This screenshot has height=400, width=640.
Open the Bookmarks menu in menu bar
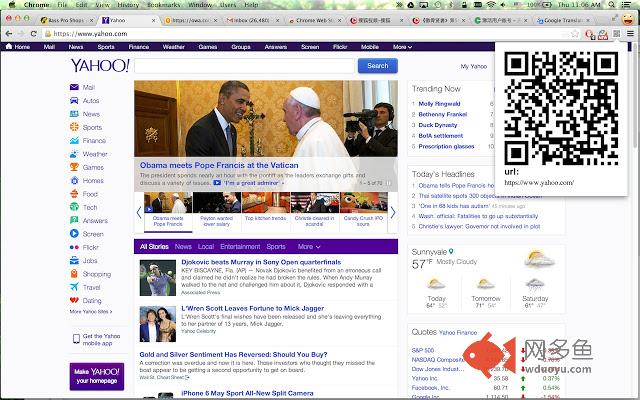(x=163, y=5)
